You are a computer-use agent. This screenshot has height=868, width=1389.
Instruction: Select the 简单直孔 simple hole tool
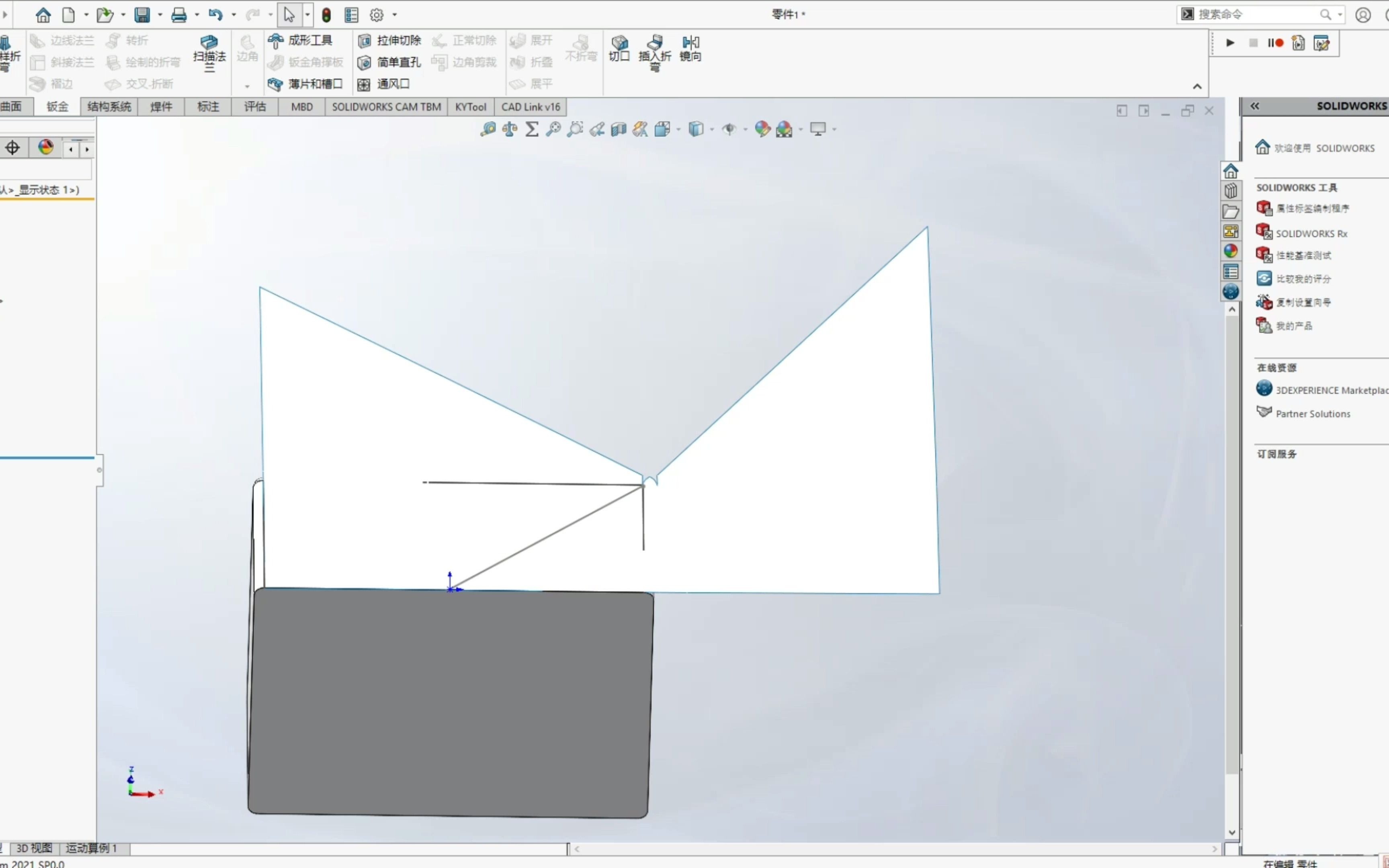pyautogui.click(x=389, y=62)
